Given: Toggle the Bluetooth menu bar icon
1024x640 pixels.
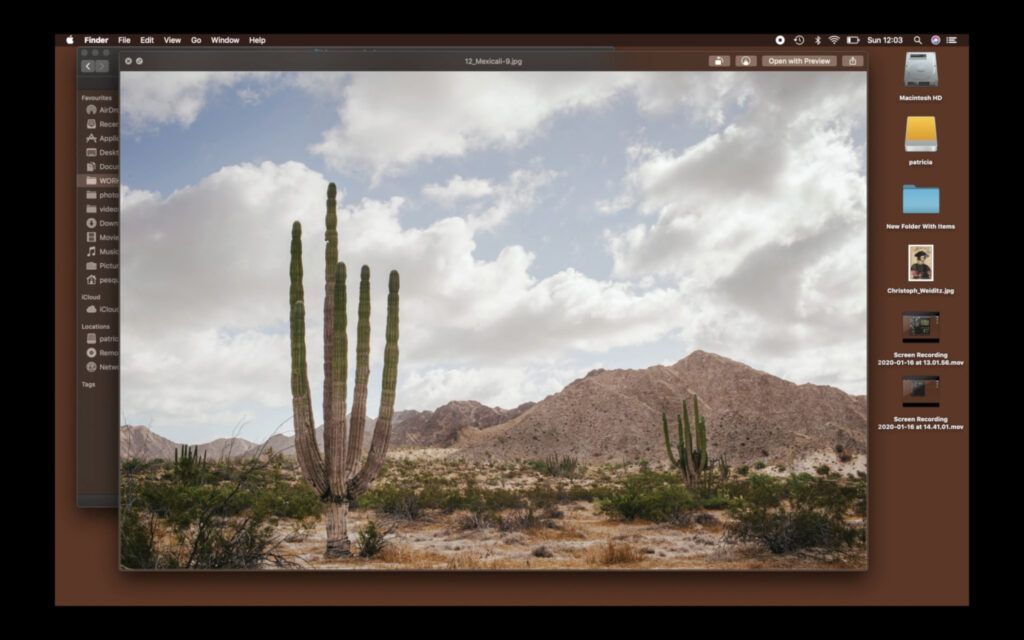Looking at the screenshot, I should tap(817, 40).
